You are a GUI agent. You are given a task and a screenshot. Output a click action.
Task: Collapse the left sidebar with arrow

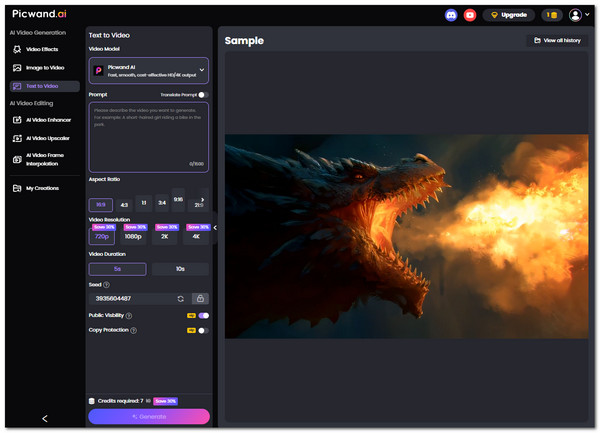(x=44, y=418)
